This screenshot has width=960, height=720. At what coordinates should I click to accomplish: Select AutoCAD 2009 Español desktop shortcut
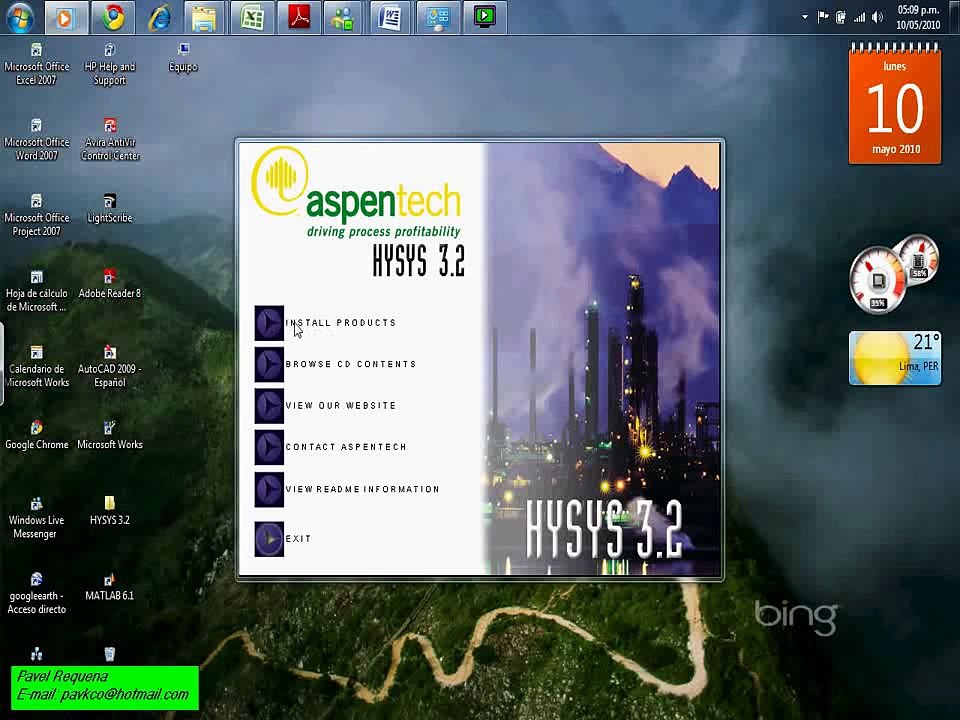tap(110, 367)
